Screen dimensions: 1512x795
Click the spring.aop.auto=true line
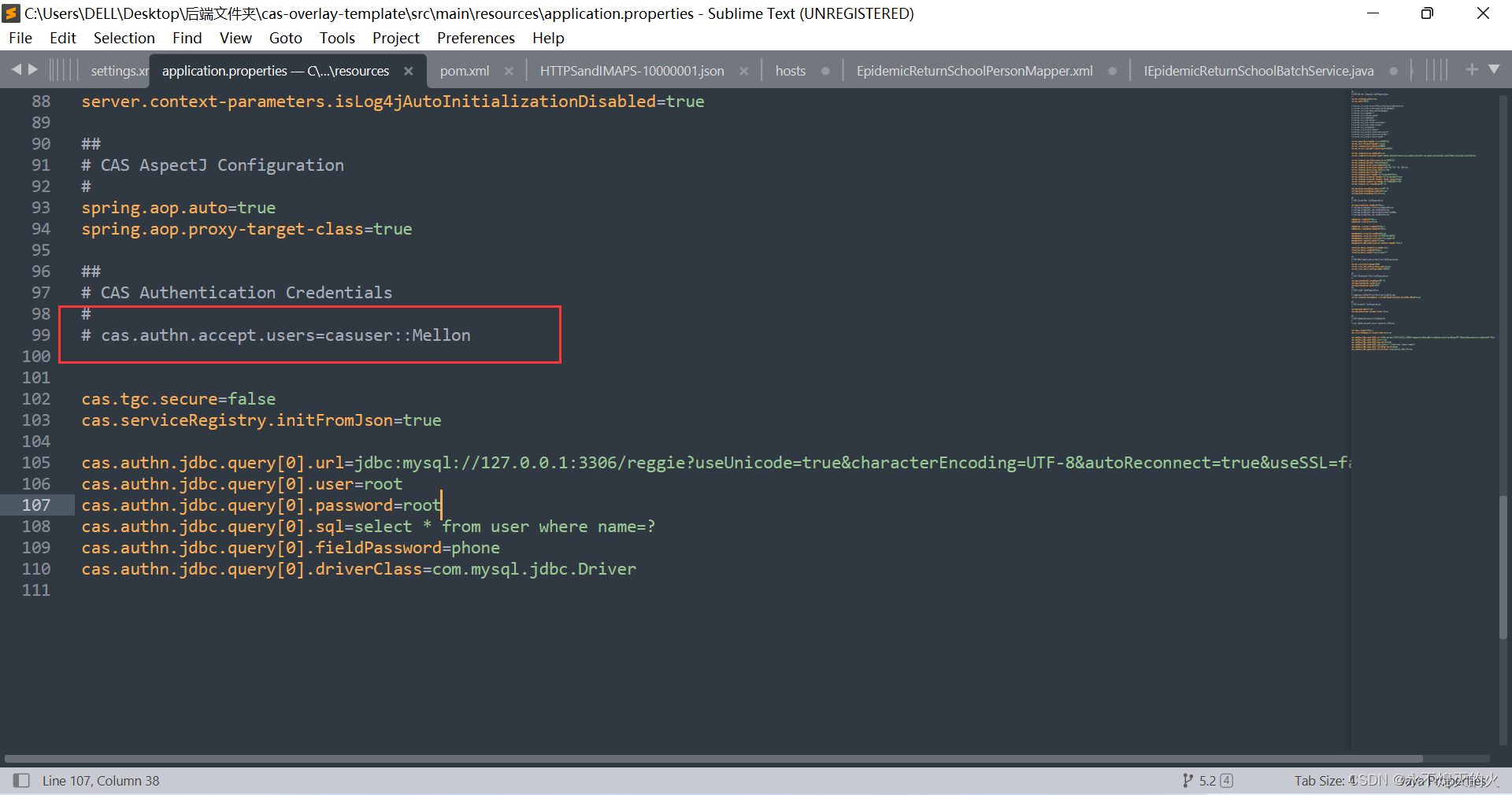tap(179, 208)
